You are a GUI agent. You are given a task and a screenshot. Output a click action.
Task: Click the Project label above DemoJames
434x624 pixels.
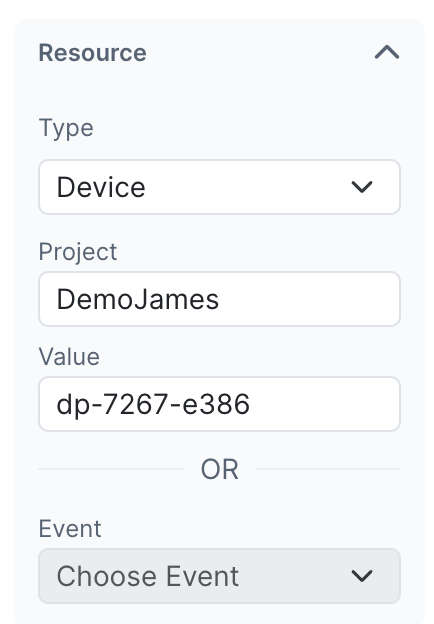pos(78,252)
